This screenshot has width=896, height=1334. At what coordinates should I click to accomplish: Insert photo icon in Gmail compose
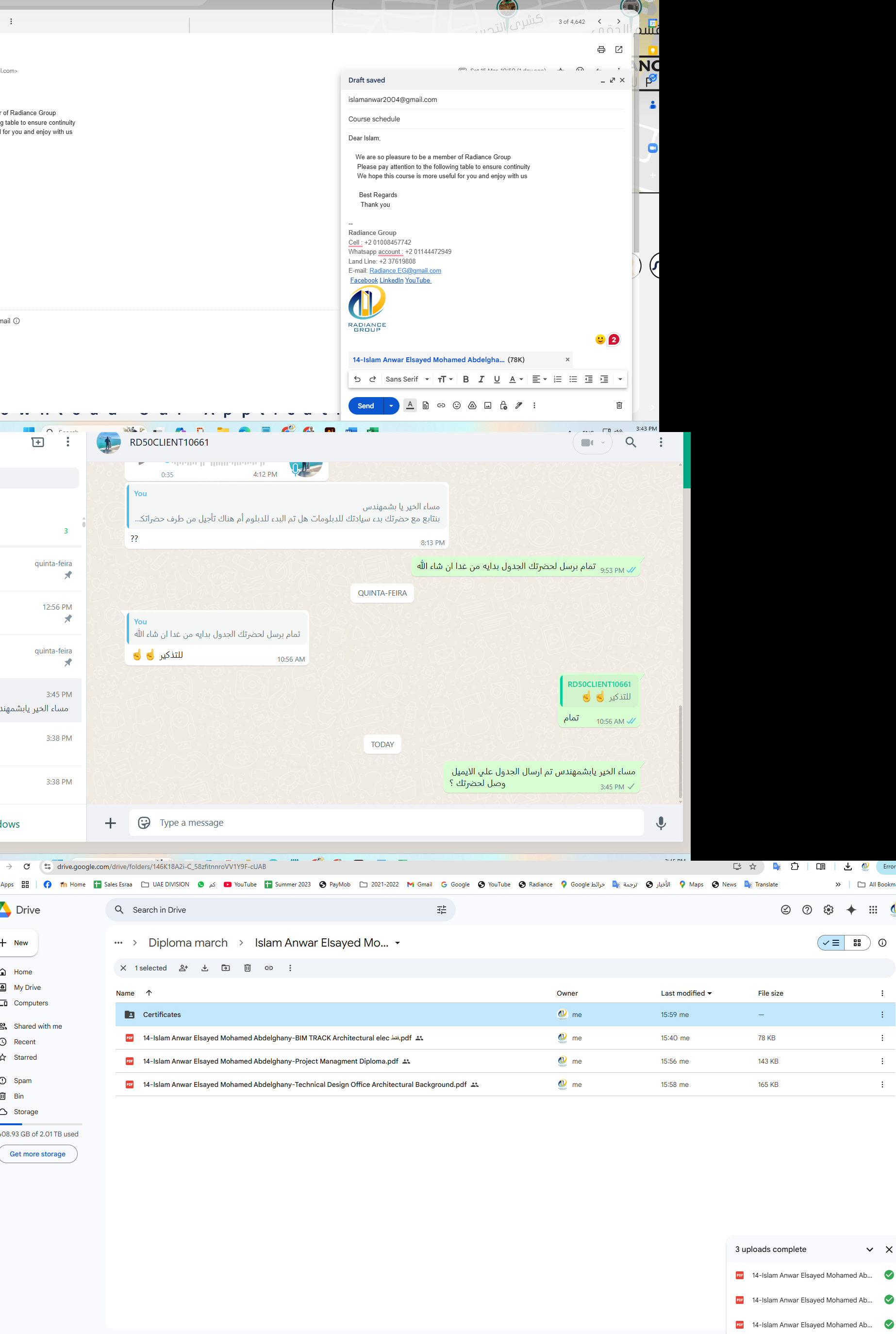tap(487, 405)
